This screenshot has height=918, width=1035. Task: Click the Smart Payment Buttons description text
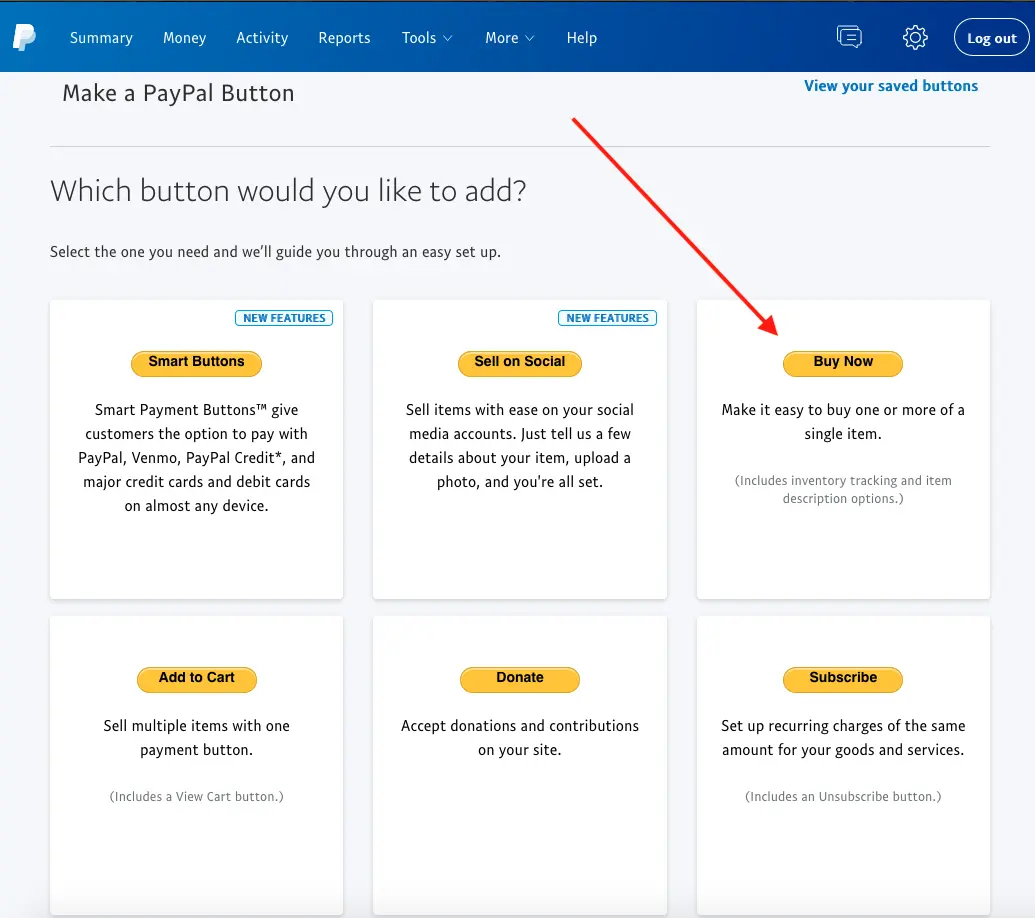point(196,457)
